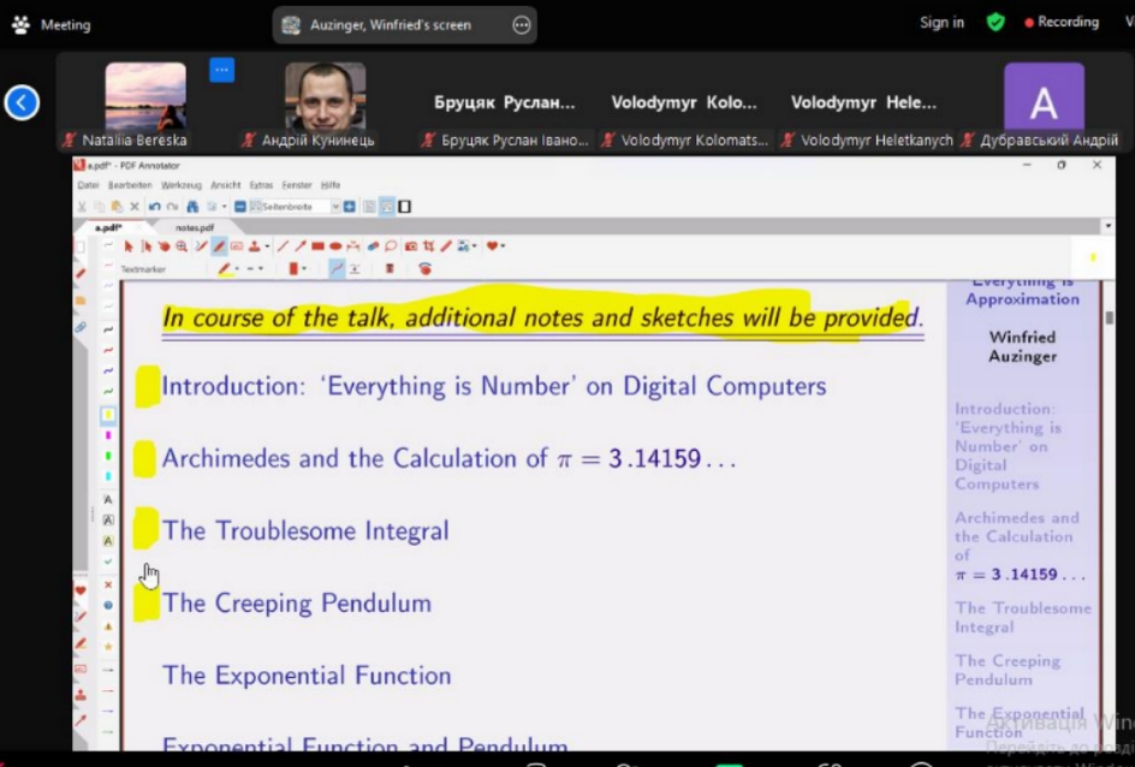Click the undo arrow icon
The image size is (1135, 767).
154,207
